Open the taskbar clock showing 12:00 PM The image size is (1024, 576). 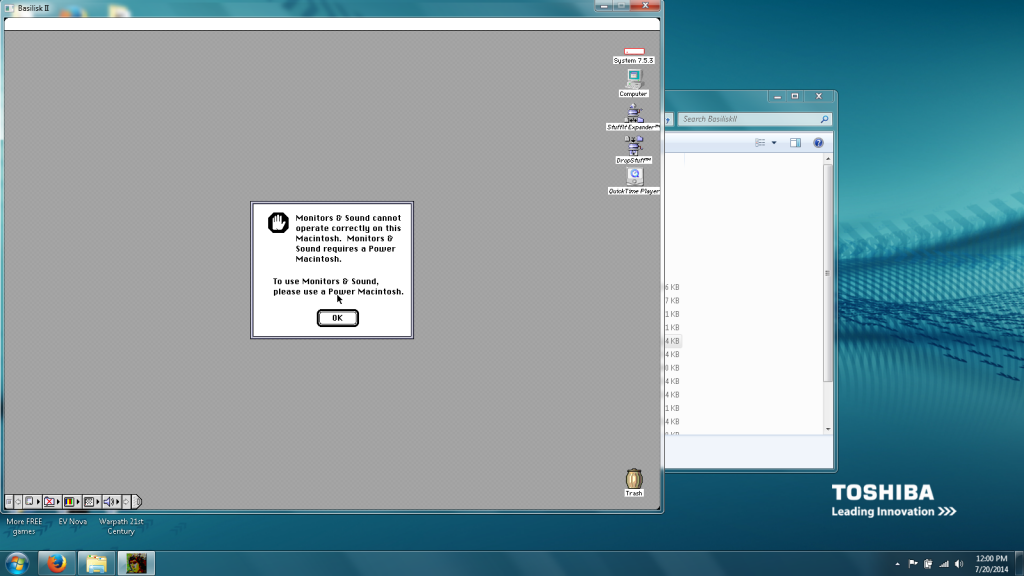(991, 564)
